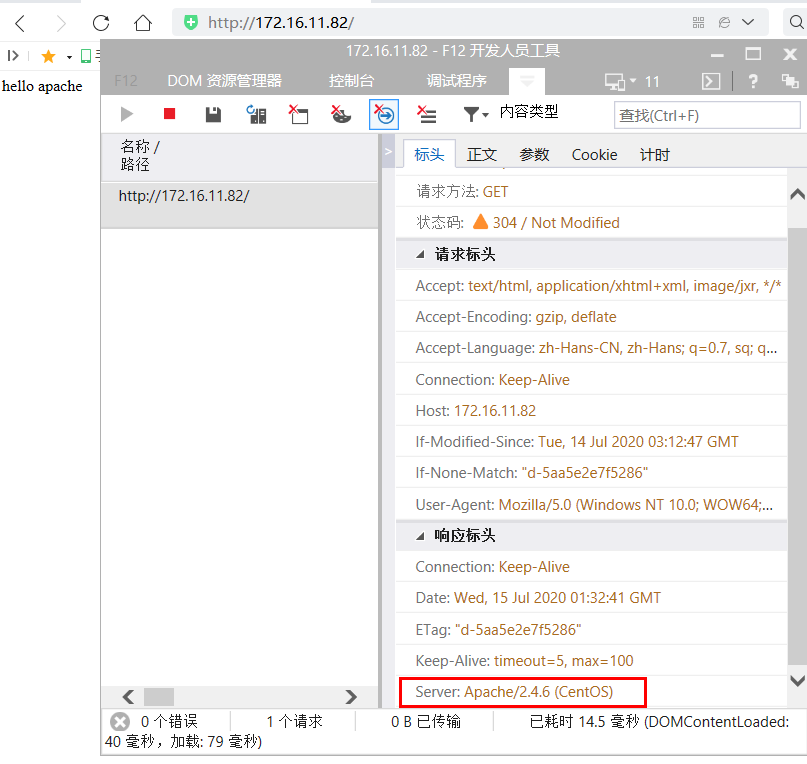807x764 pixels.
Task: Clear browser cache icon
Action: click(x=299, y=114)
